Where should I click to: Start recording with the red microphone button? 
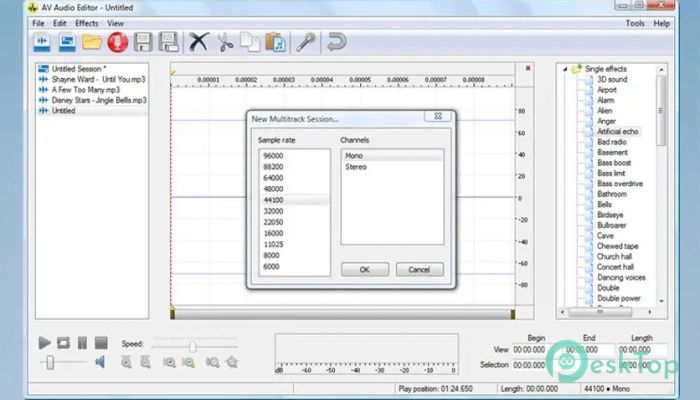tap(117, 42)
